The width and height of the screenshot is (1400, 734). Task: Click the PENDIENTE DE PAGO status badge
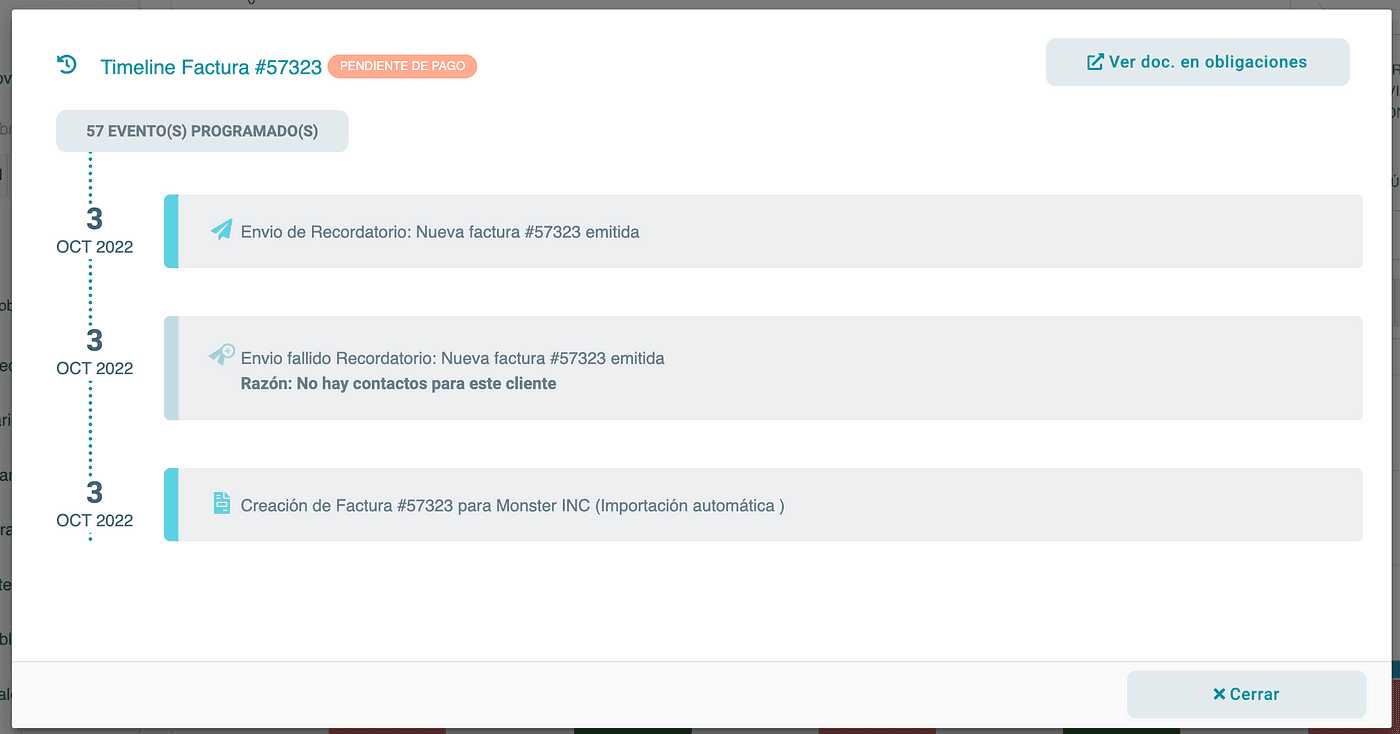pyautogui.click(x=402, y=66)
